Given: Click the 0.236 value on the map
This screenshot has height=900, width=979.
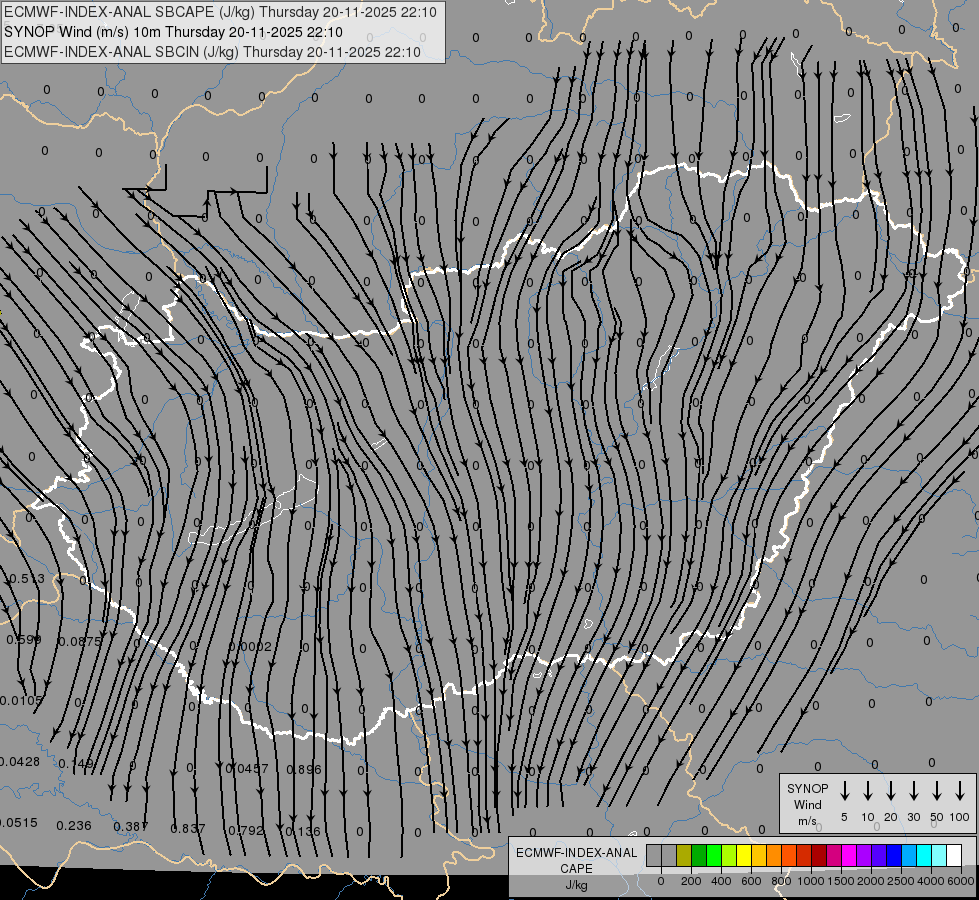Looking at the screenshot, I should (74, 826).
